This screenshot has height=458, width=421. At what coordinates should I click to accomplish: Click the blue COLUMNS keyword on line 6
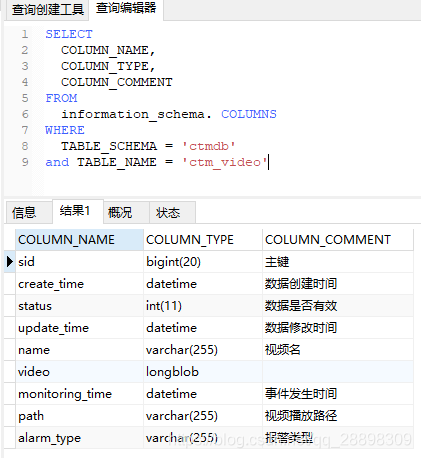pos(249,114)
